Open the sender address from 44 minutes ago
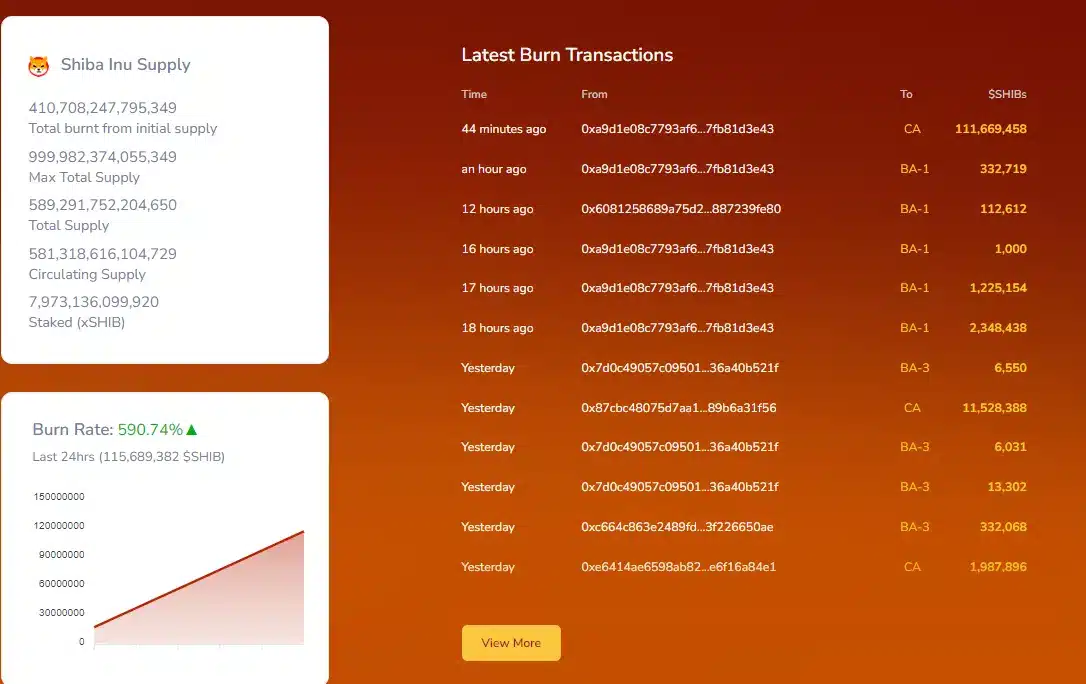Screen dimensions: 1086x684 click(x=677, y=129)
